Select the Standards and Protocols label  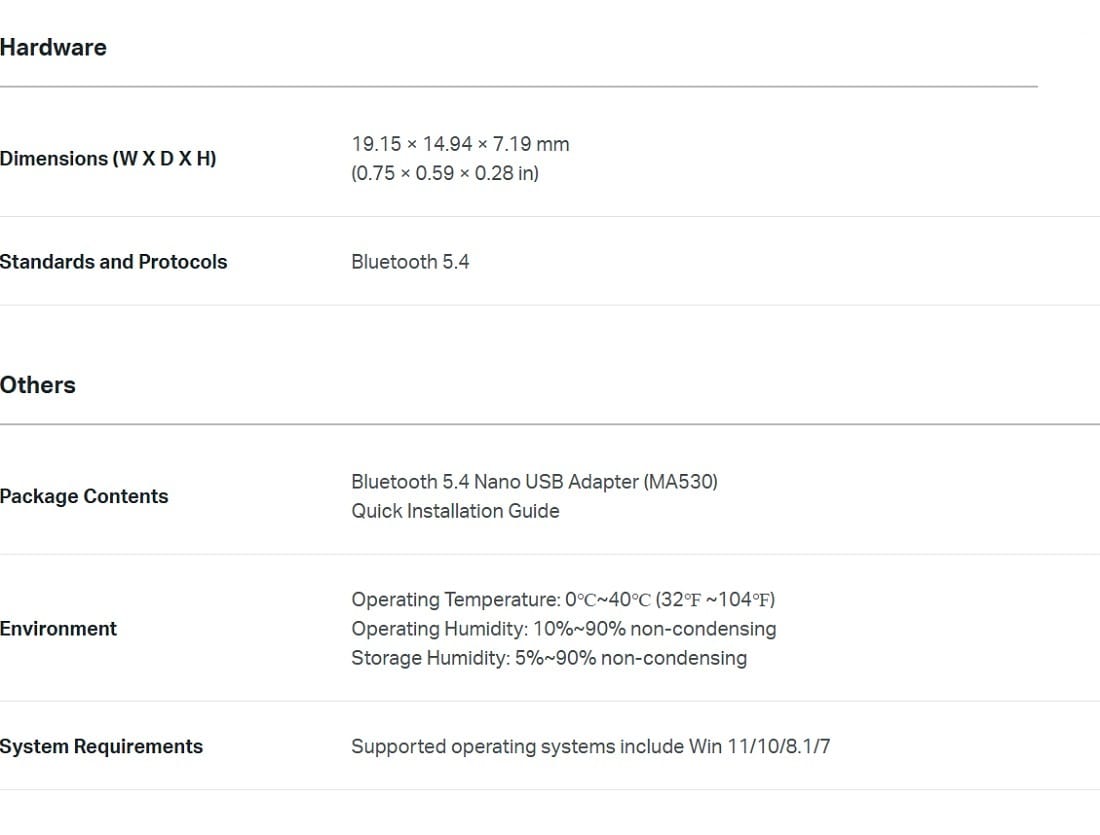[x=114, y=262]
